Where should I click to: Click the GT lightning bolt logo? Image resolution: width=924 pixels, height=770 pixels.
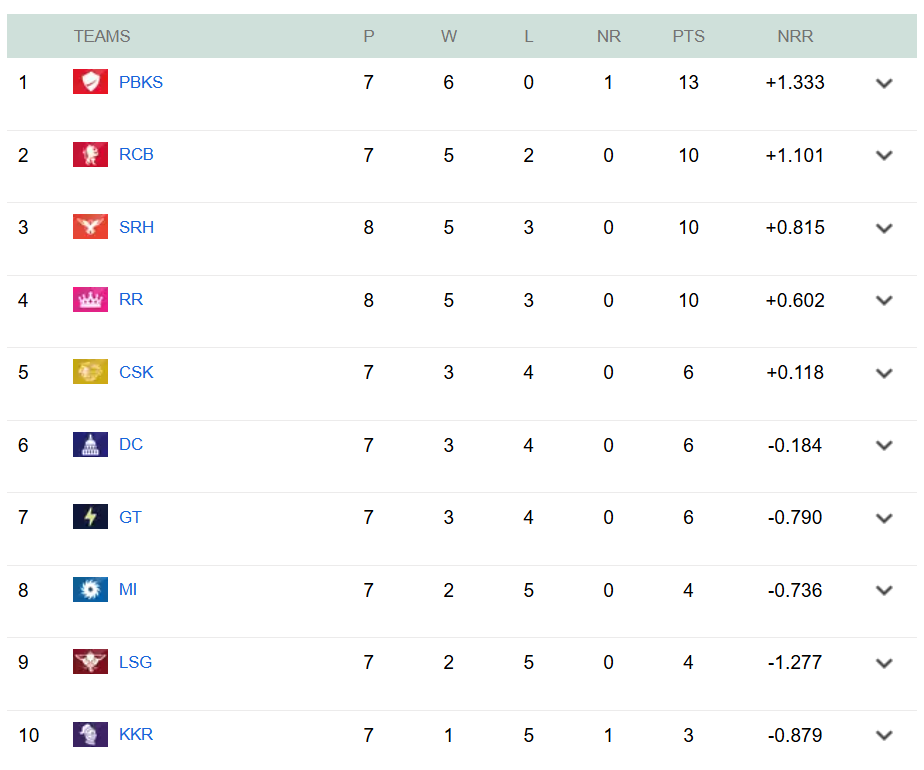coord(90,517)
